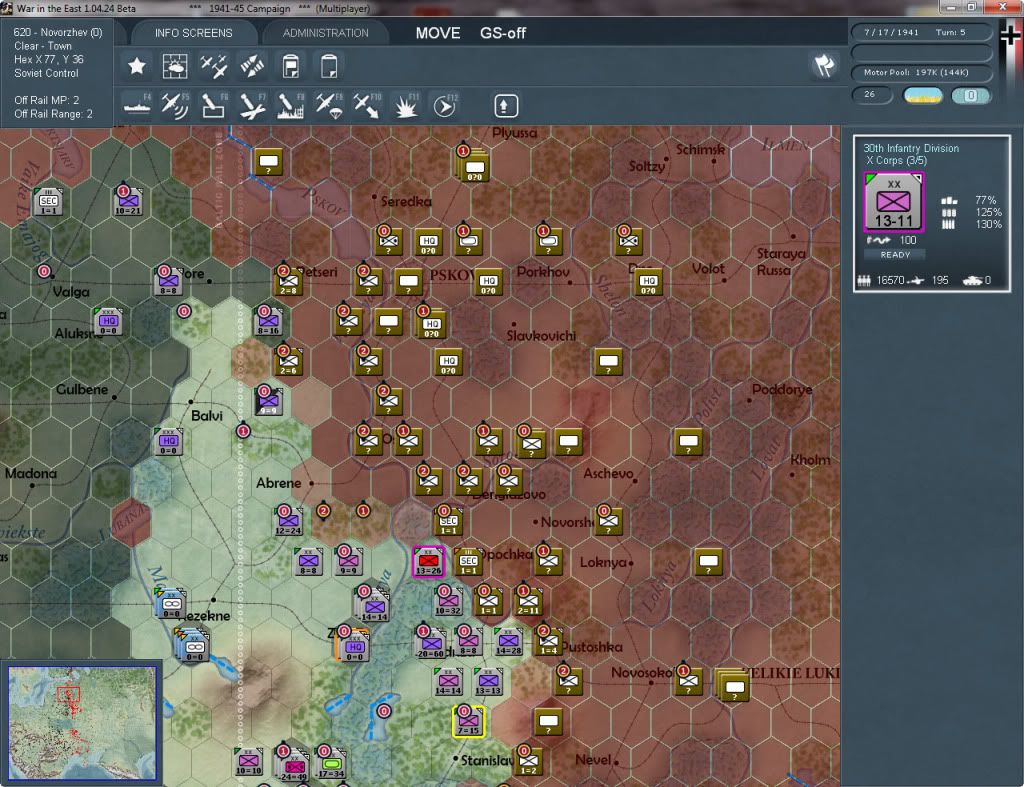Click the German cross flag emblem
This screenshot has height=787, width=1024.
pos(1012,36)
